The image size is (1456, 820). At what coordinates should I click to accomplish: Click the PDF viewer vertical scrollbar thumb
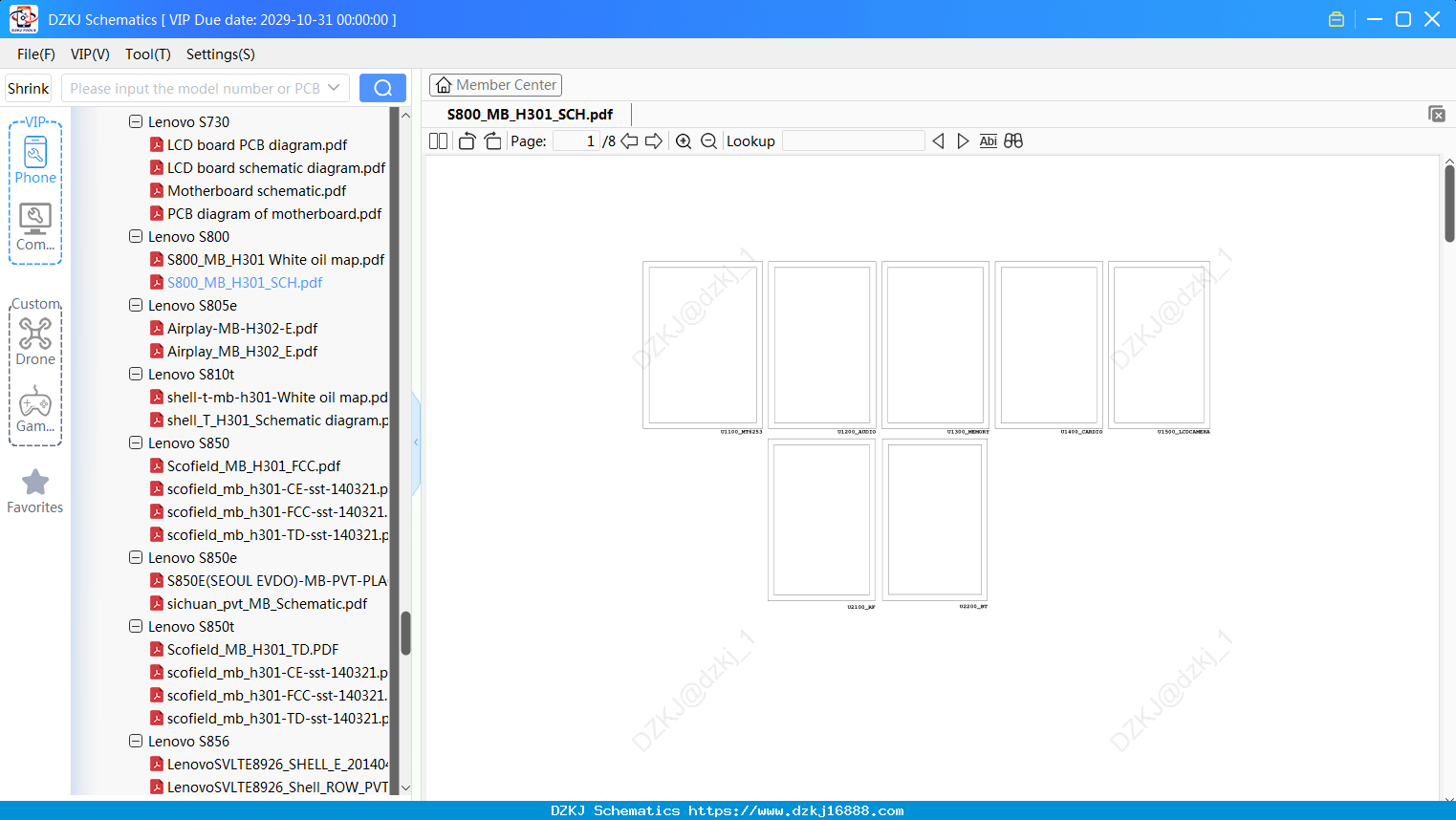(x=1449, y=204)
